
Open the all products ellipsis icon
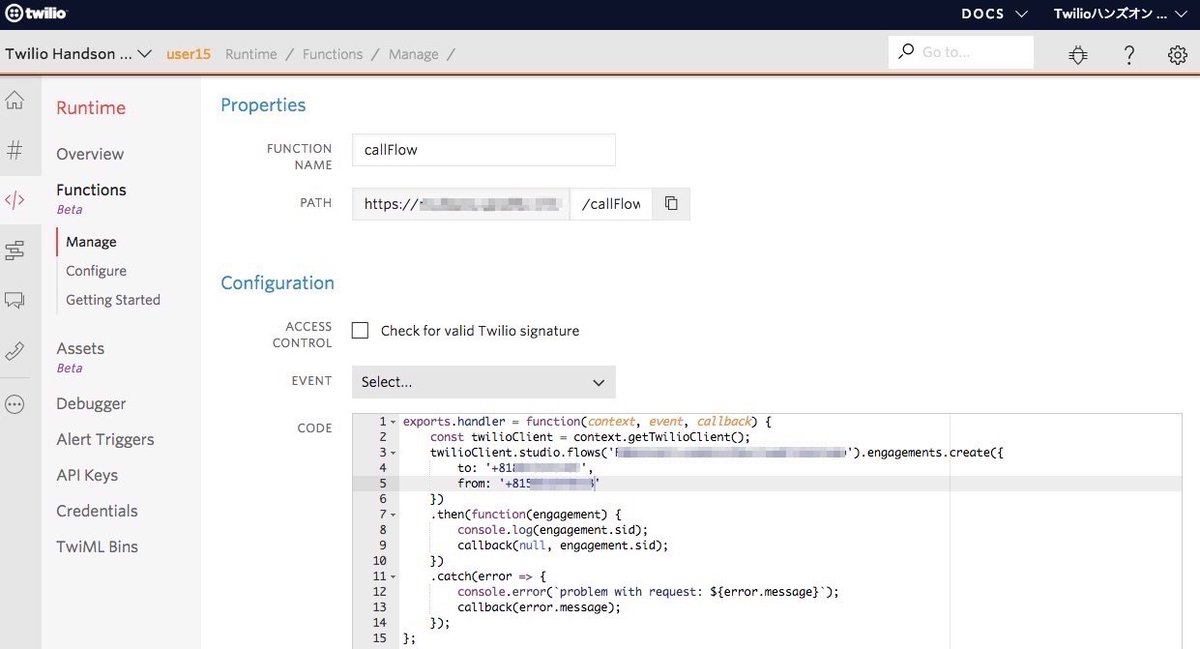[x=14, y=404]
